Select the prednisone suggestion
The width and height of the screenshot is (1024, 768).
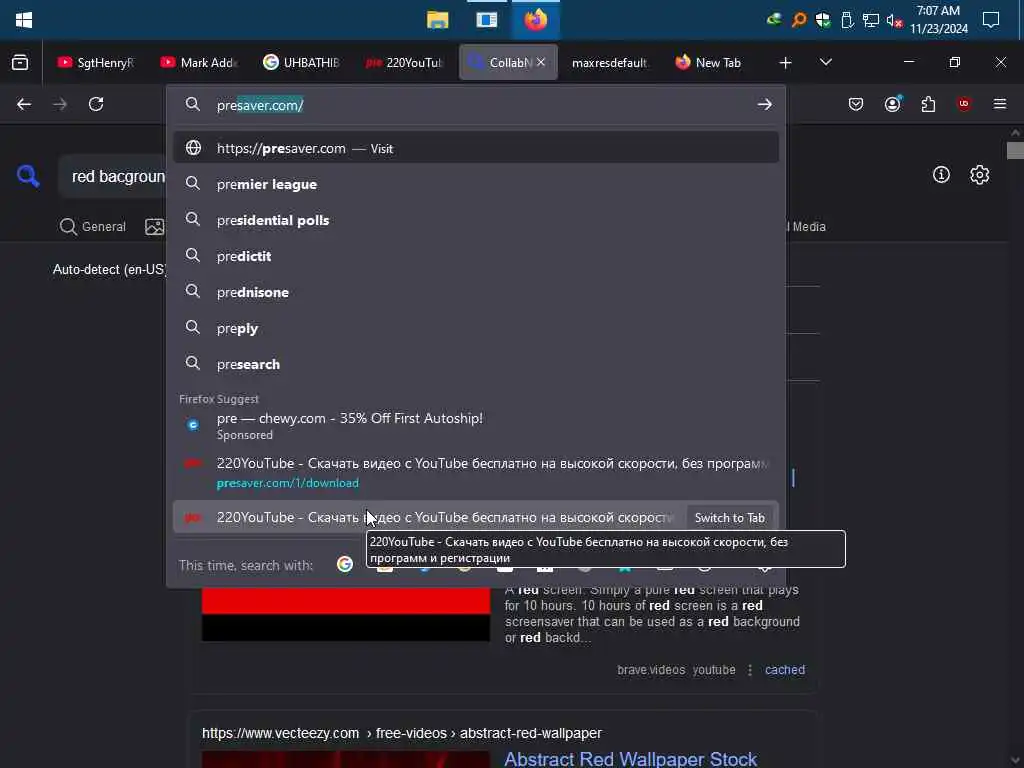tap(476, 292)
